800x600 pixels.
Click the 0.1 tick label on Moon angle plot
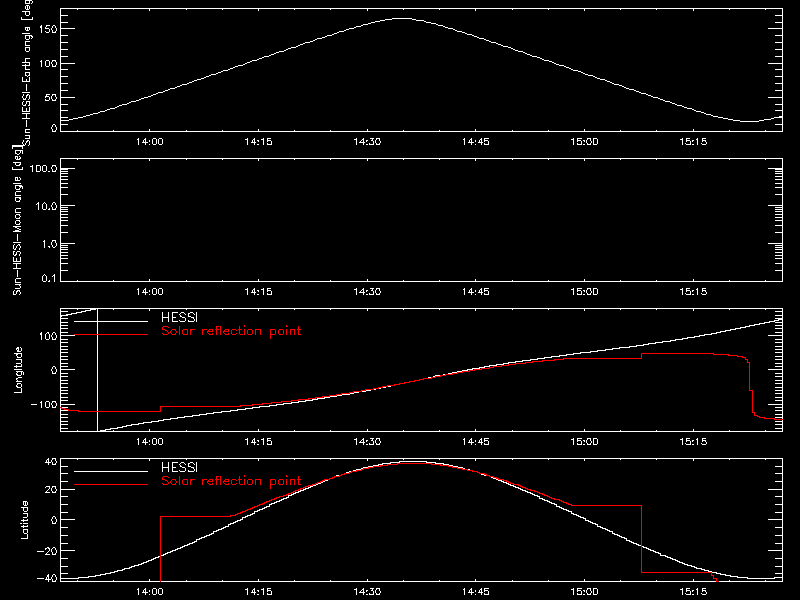point(49,278)
